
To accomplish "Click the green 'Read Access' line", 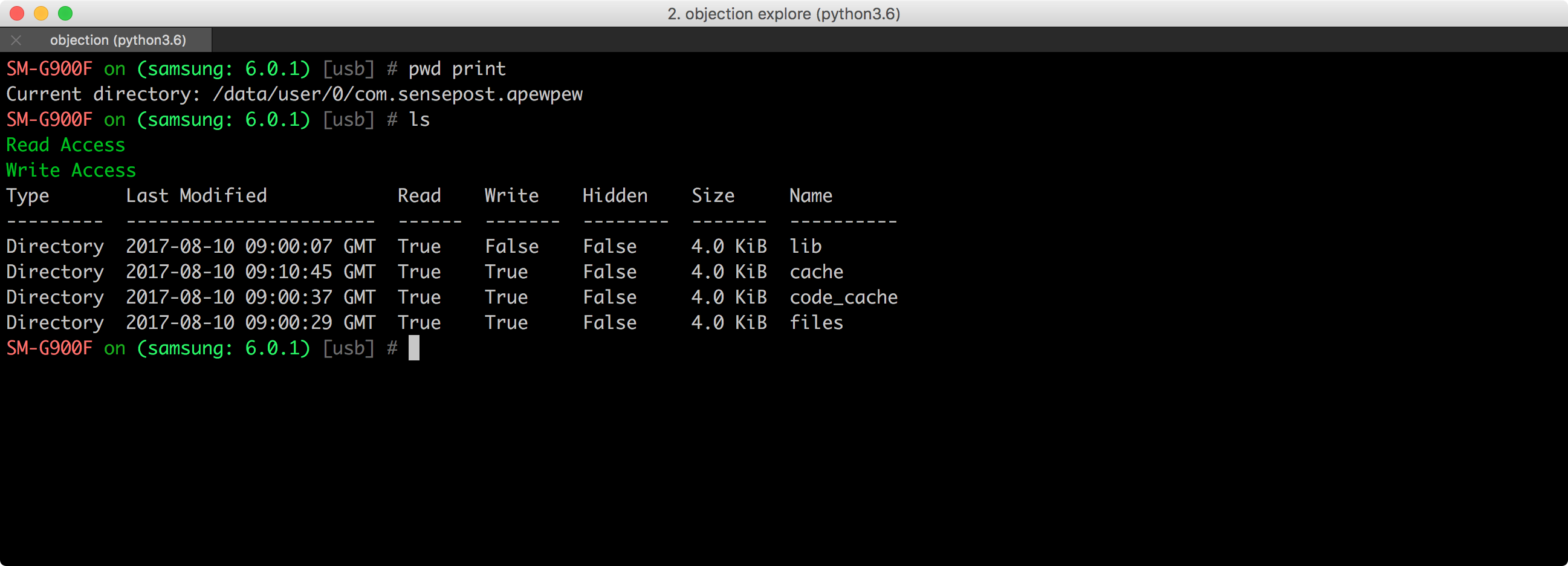I will point(66,145).
